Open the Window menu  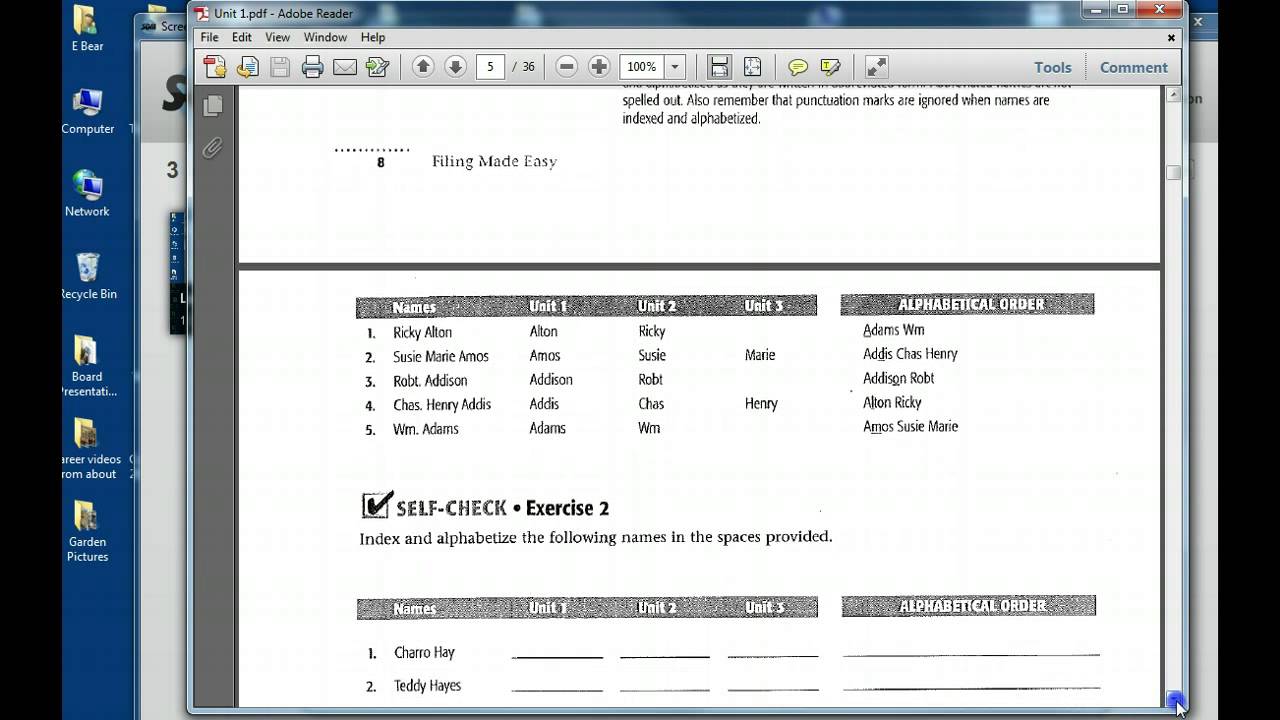[x=325, y=37]
